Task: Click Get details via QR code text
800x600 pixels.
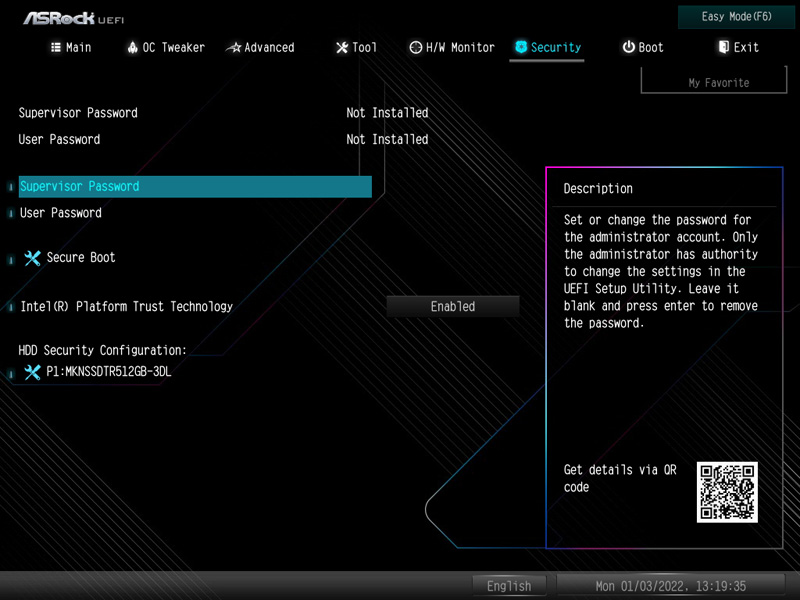Action: pyautogui.click(x=620, y=479)
